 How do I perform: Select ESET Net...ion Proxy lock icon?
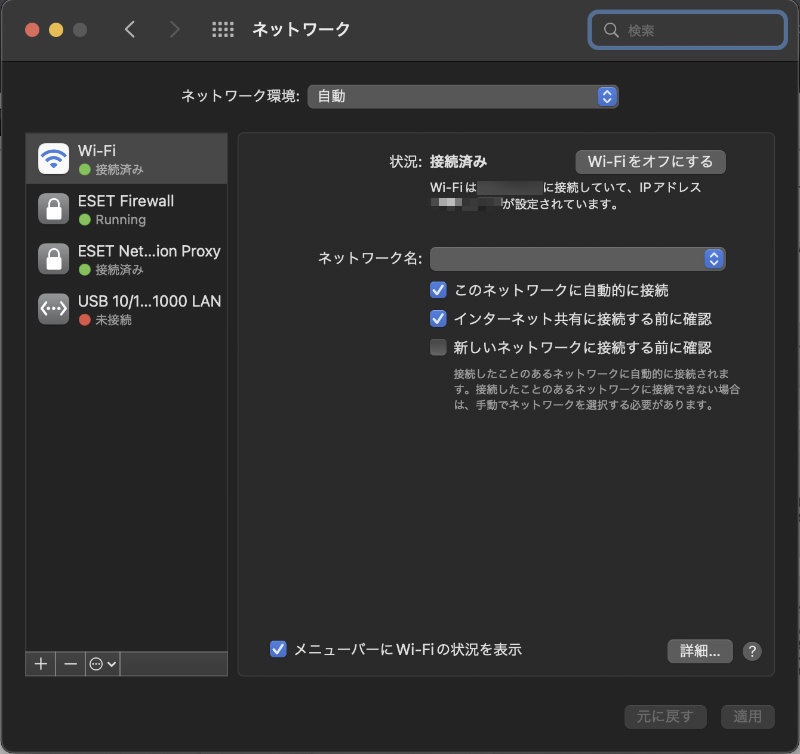tap(53, 259)
